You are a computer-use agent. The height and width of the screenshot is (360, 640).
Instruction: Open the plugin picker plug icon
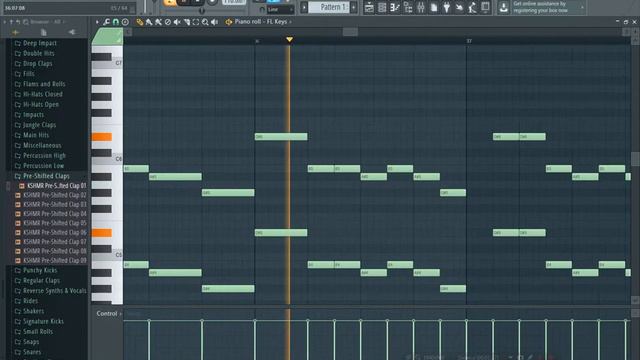tap(447, 7)
